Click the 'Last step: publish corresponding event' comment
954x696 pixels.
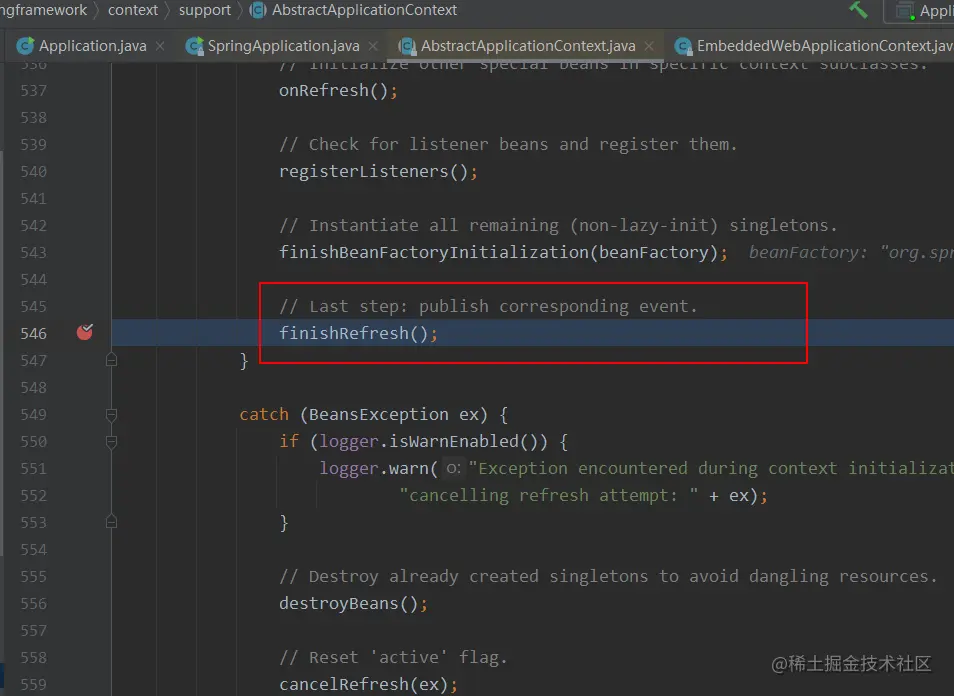pyautogui.click(x=488, y=306)
